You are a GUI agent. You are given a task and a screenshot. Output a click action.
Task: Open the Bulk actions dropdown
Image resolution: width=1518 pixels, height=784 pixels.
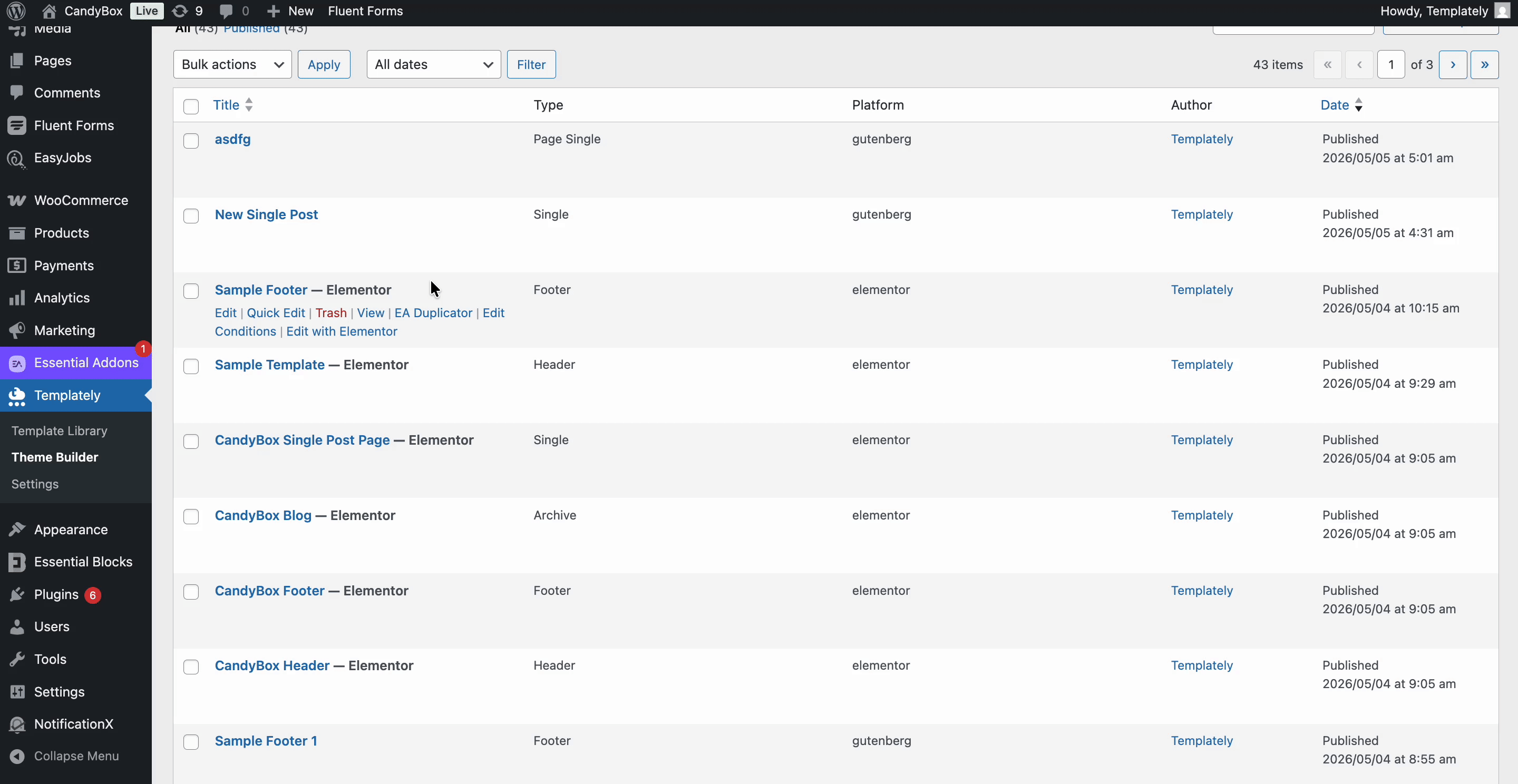click(232, 64)
